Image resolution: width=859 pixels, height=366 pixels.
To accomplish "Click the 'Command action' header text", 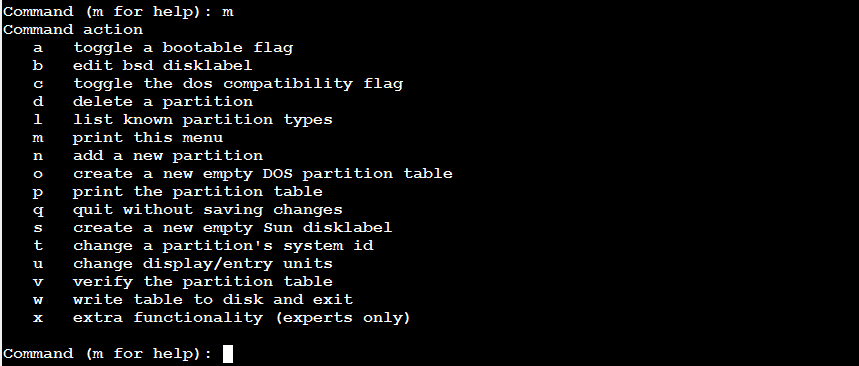I will click(x=73, y=30).
